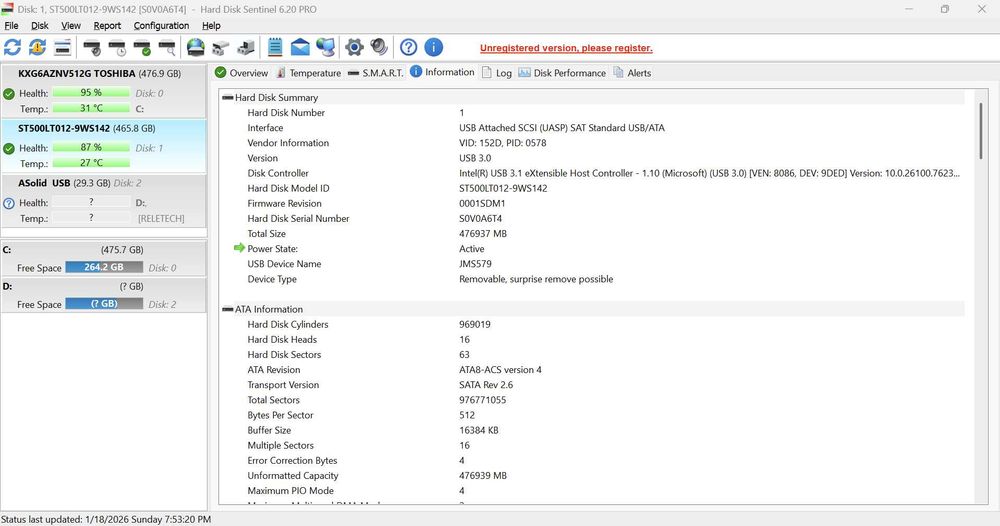
Task: Collapse the ATA Information section
Action: pyautogui.click(x=227, y=309)
